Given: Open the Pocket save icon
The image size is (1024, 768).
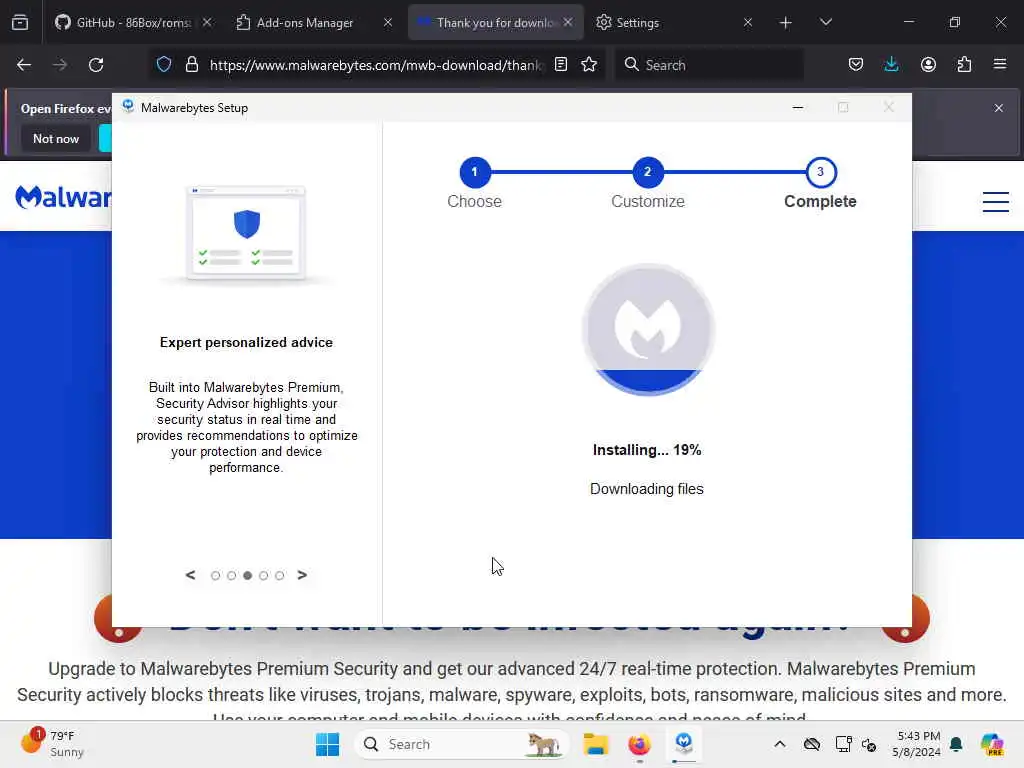Looking at the screenshot, I should point(856,64).
